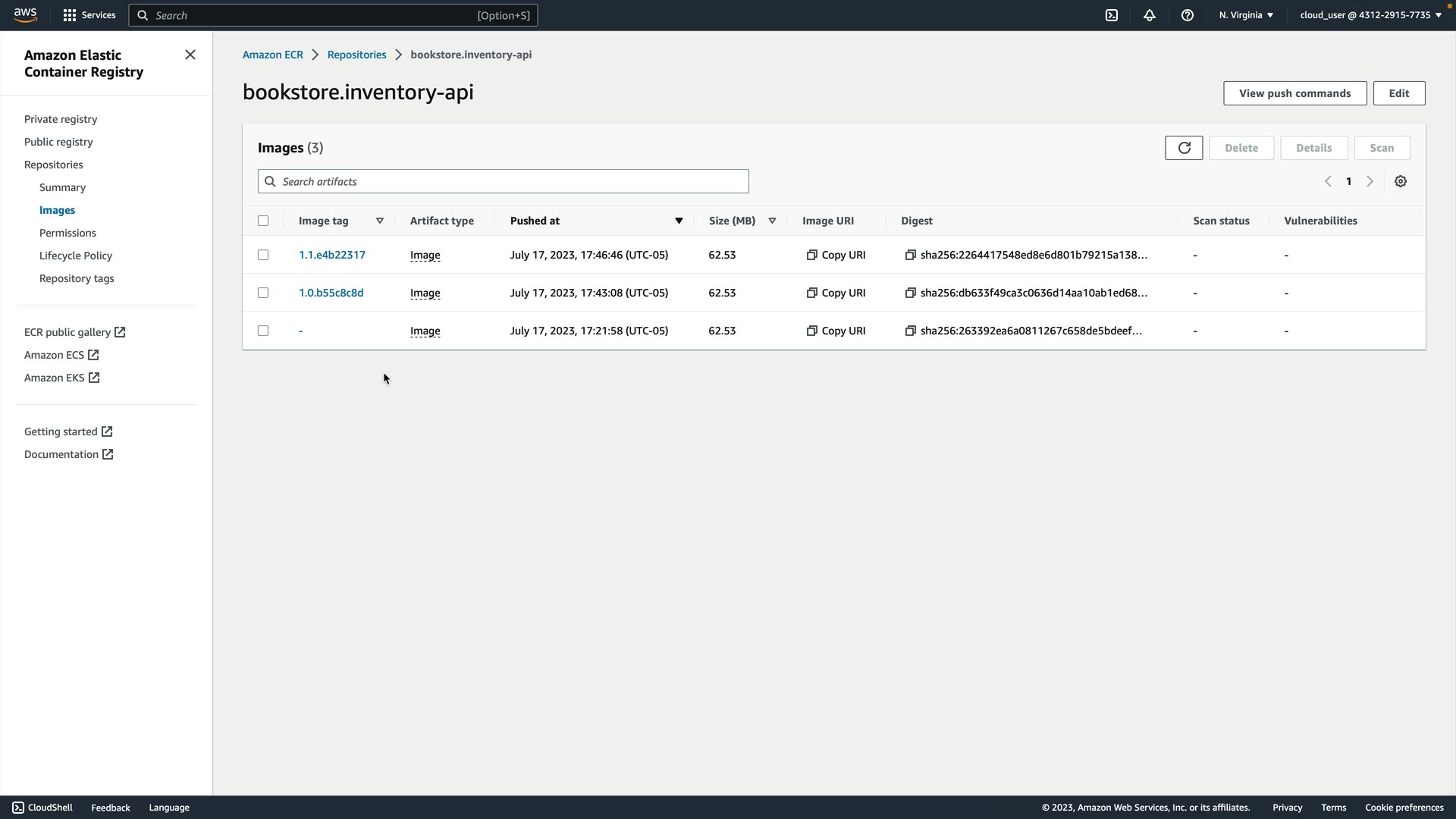The image size is (1456, 819).
Task: Open the Repositories breadcrumb link
Action: 356,55
